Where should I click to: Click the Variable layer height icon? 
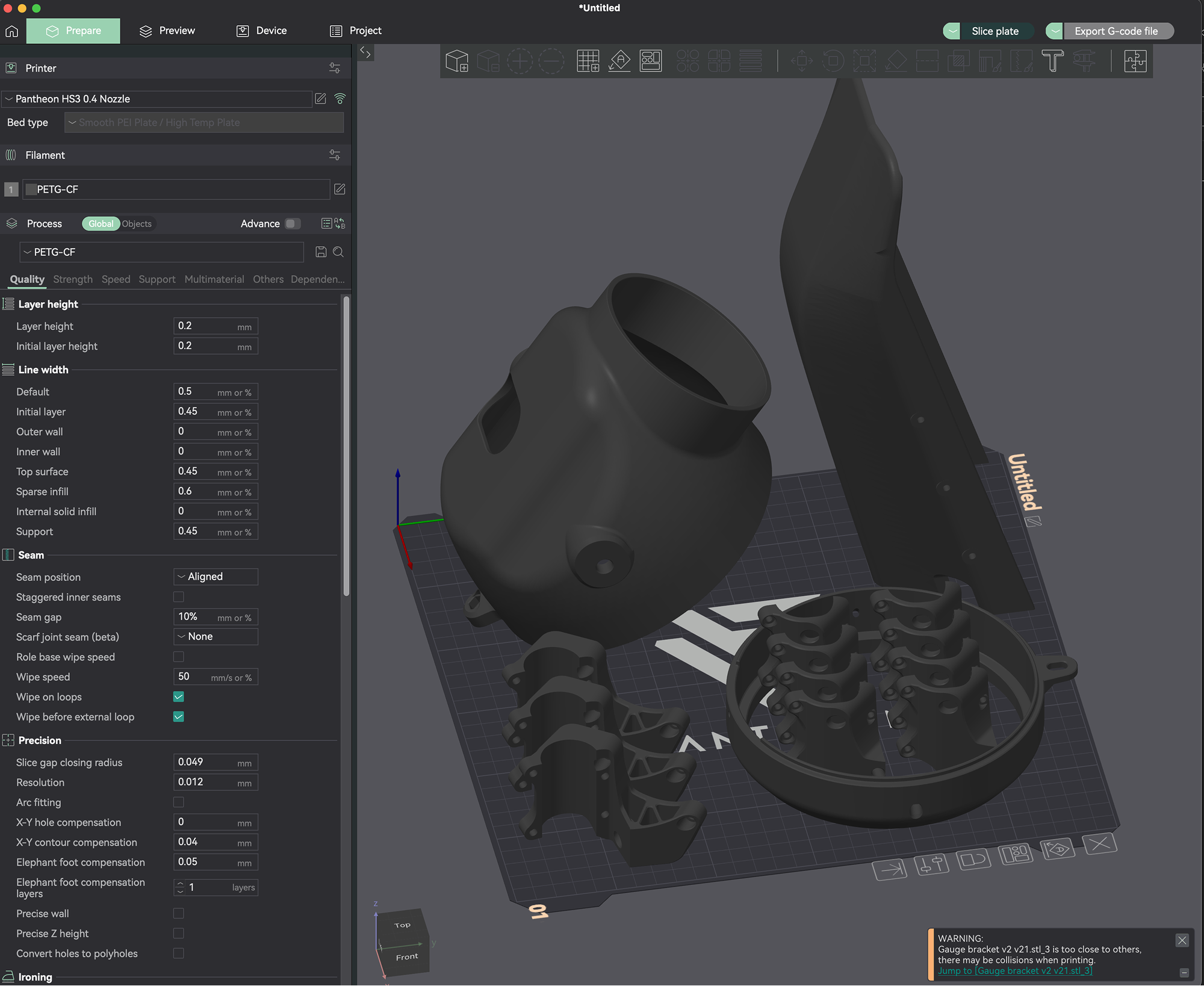point(750,61)
